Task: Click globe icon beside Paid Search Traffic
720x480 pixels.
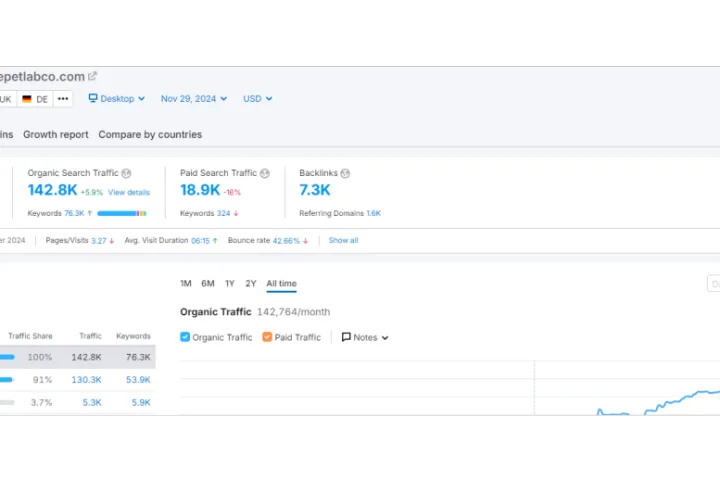Action: pos(264,173)
